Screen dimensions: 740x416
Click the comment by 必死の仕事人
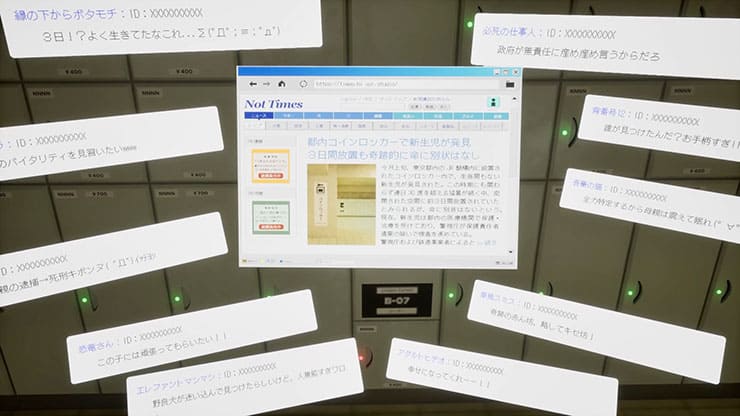pos(606,46)
